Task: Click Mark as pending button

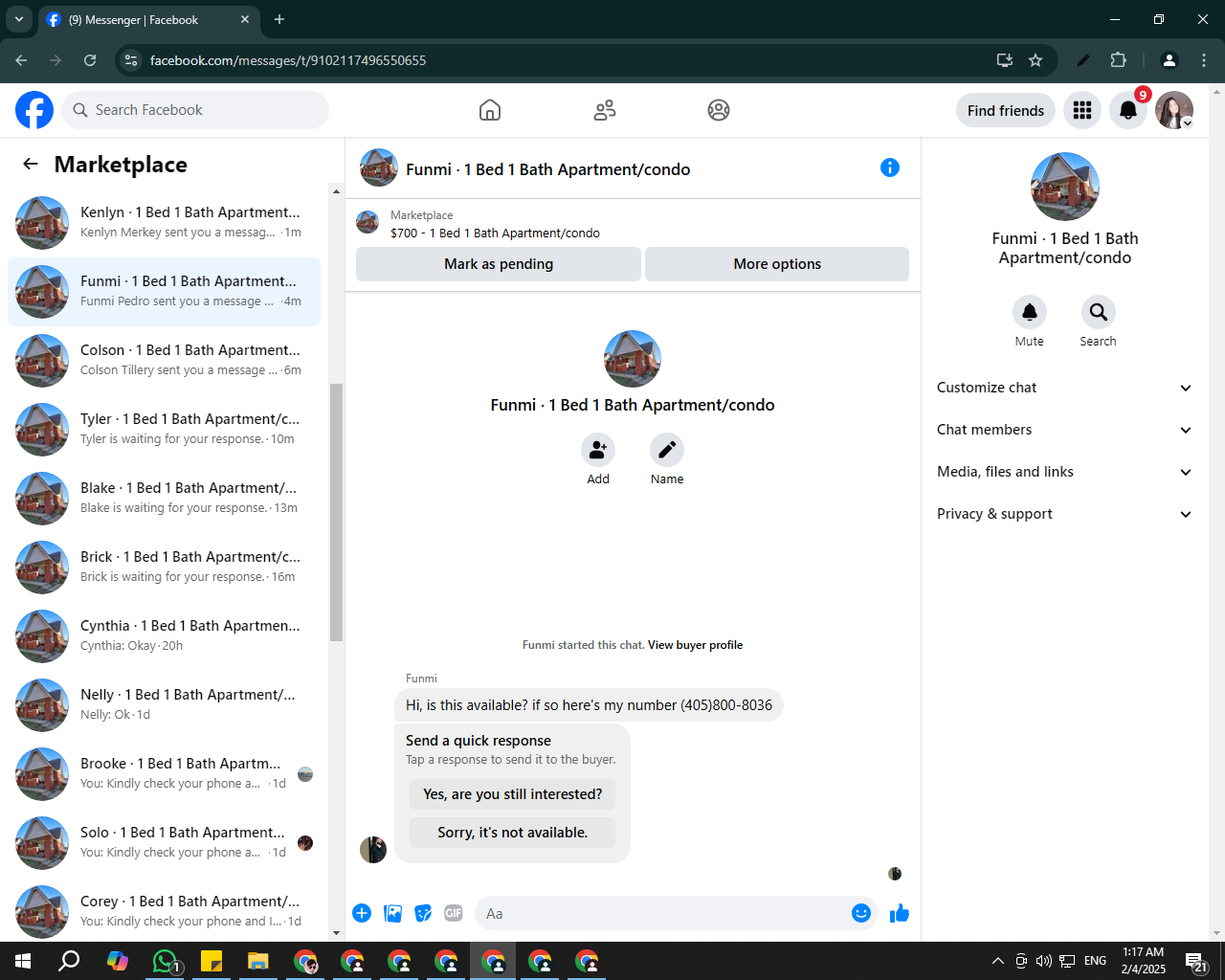Action: 499,264
